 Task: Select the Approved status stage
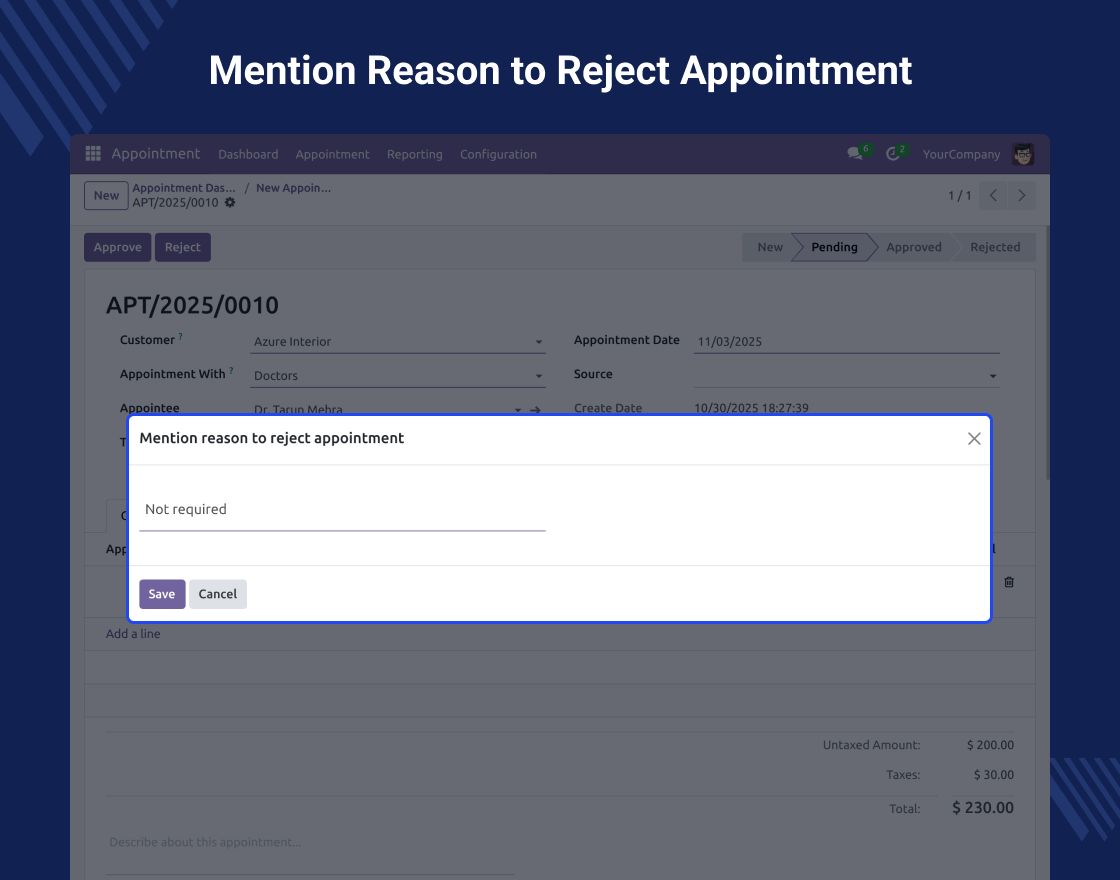click(913, 247)
